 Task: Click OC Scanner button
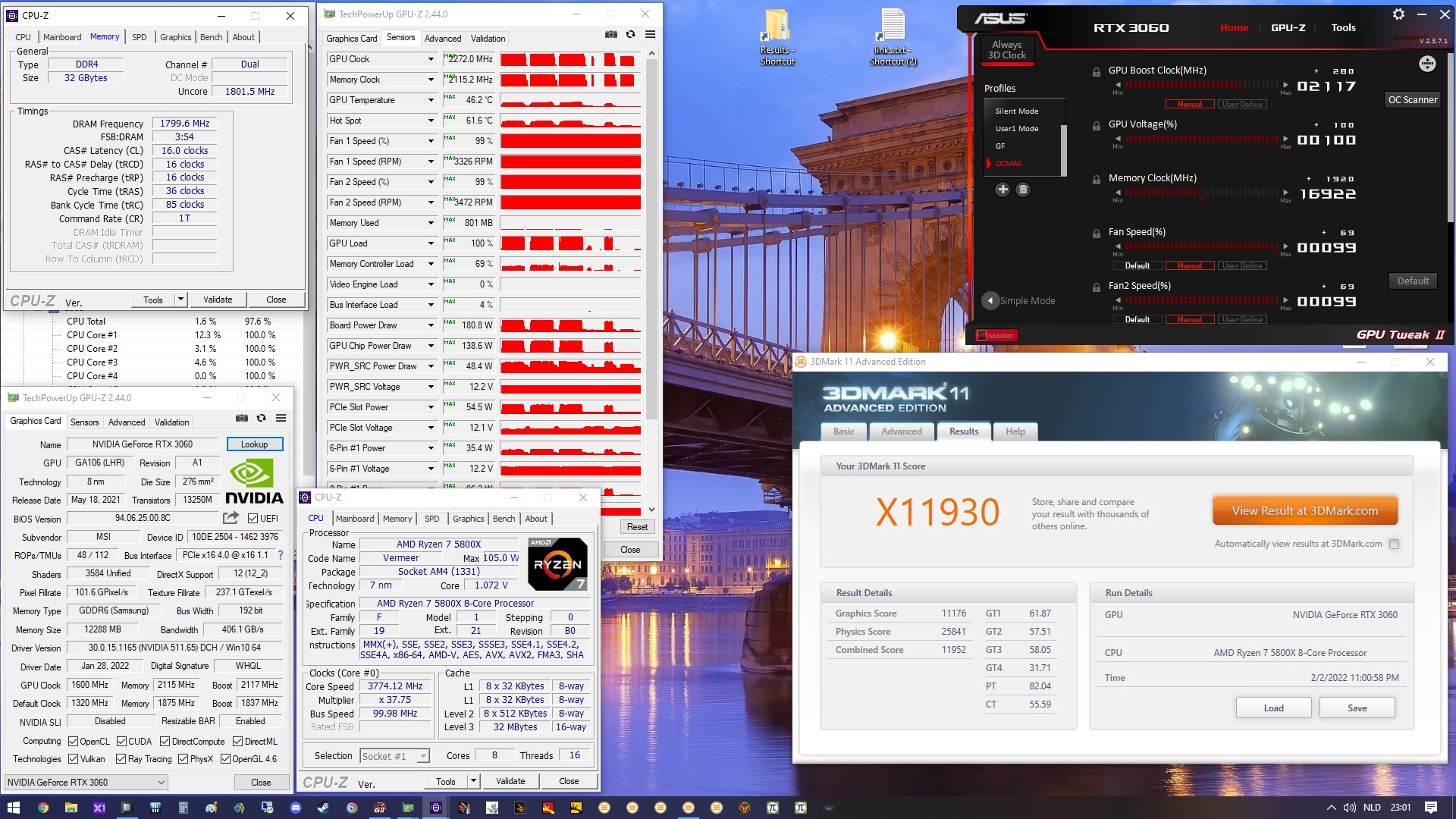tap(1412, 99)
